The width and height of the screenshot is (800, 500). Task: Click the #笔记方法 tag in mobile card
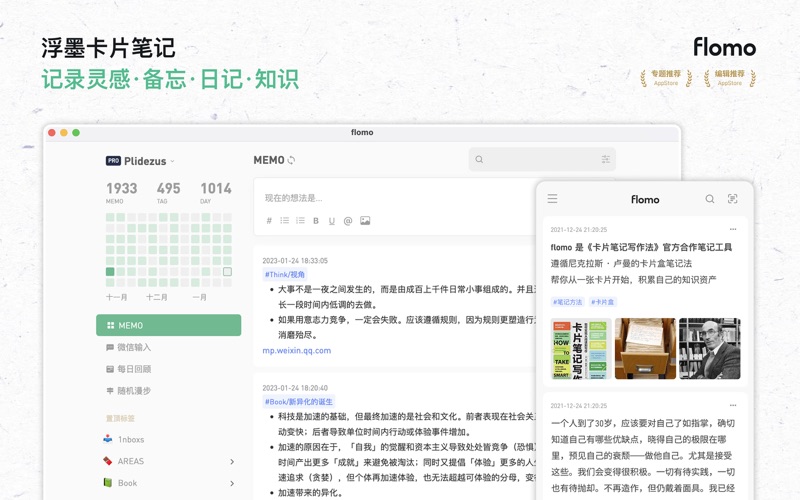point(567,302)
